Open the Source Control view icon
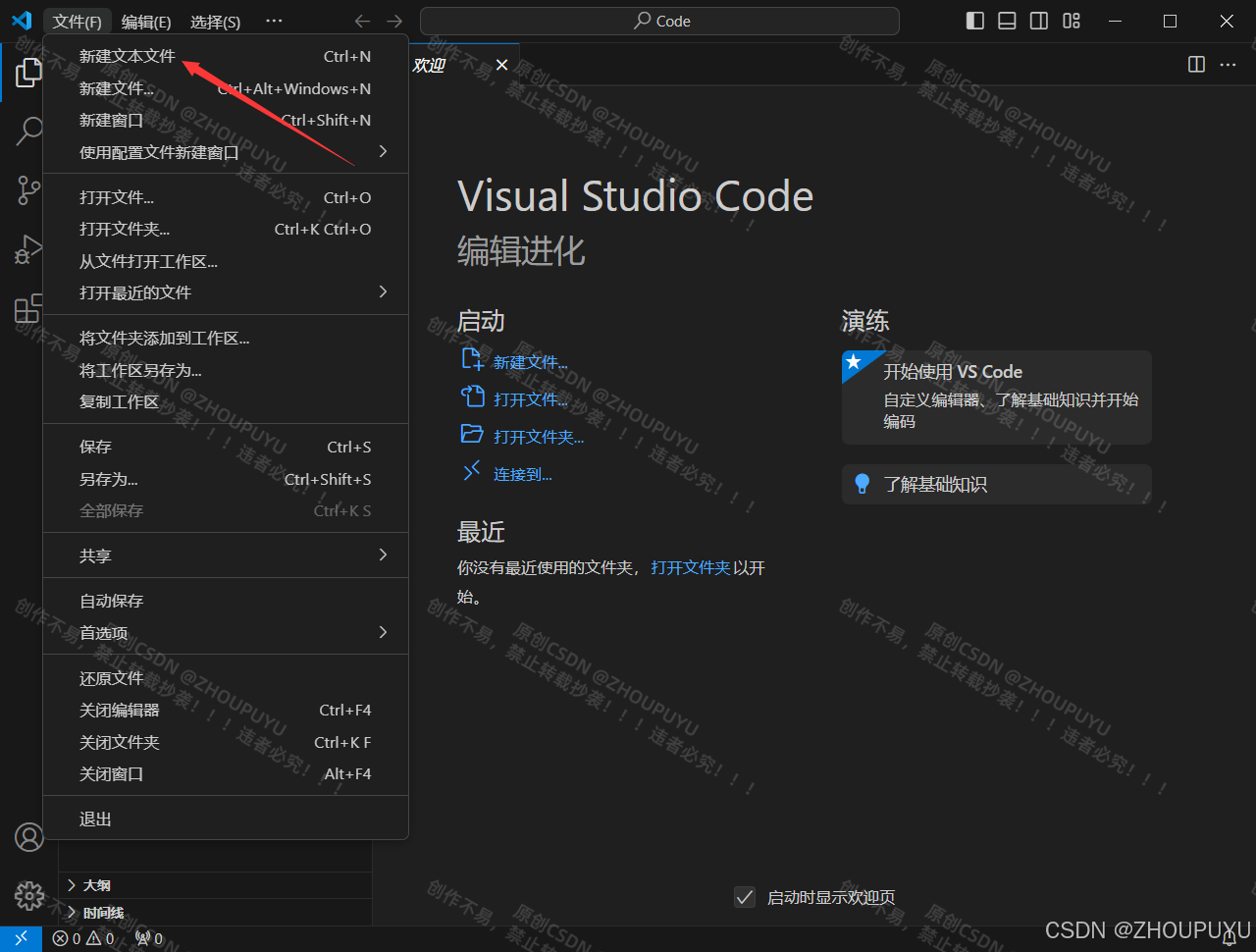Screen dimensions: 1256x952 28,190
